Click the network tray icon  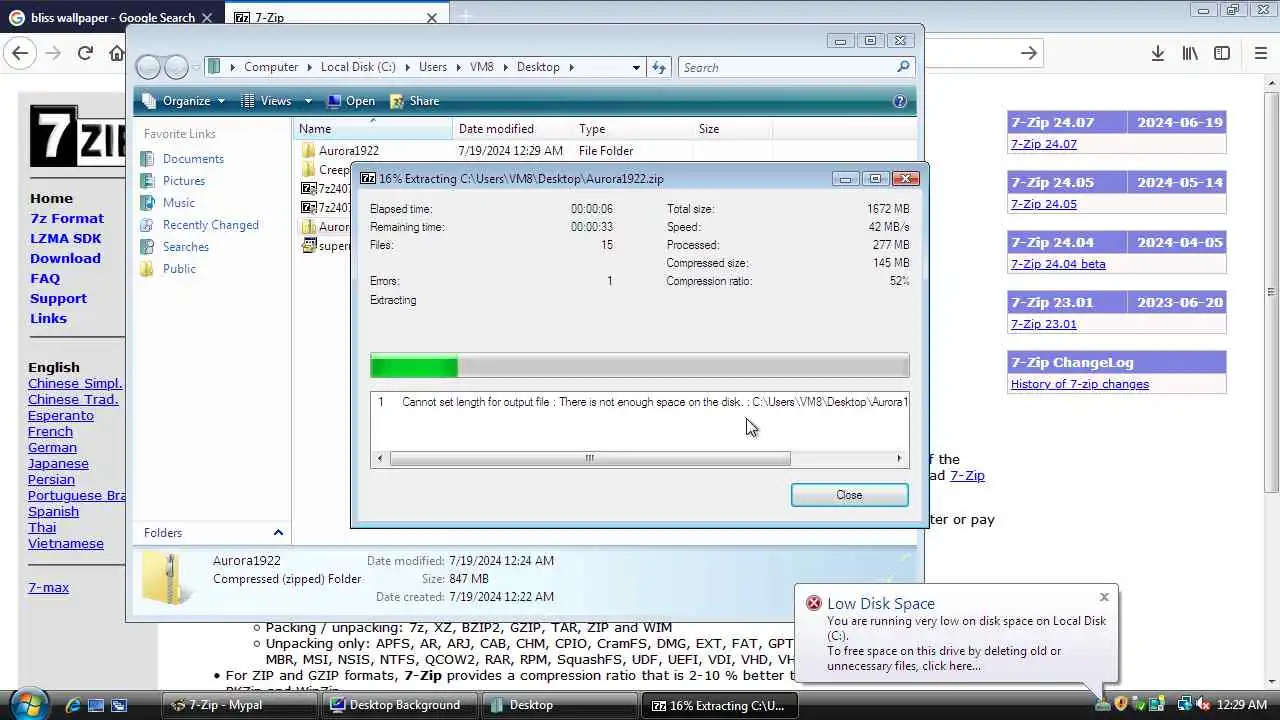click(x=1184, y=705)
